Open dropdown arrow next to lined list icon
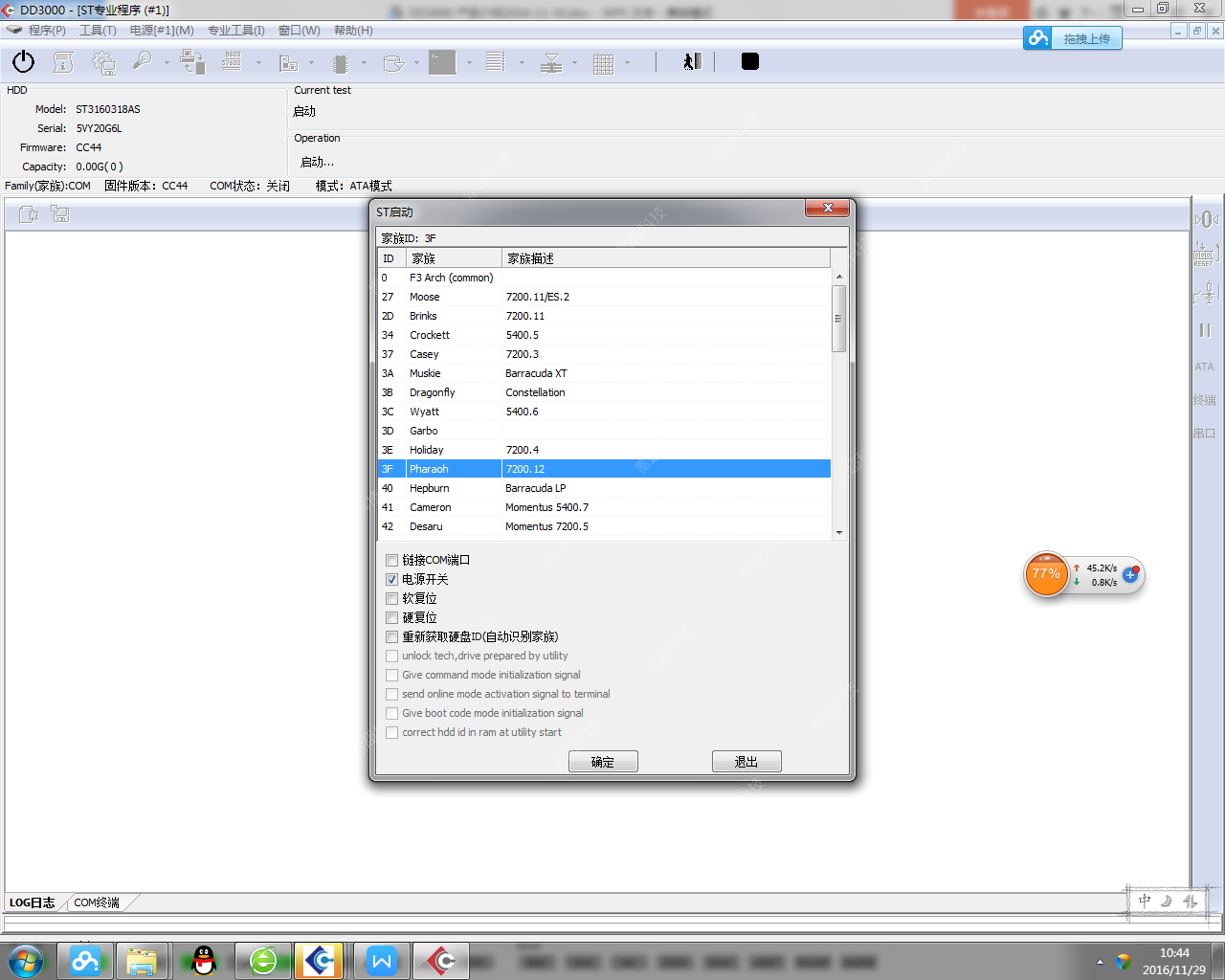The image size is (1225, 980). (x=522, y=63)
